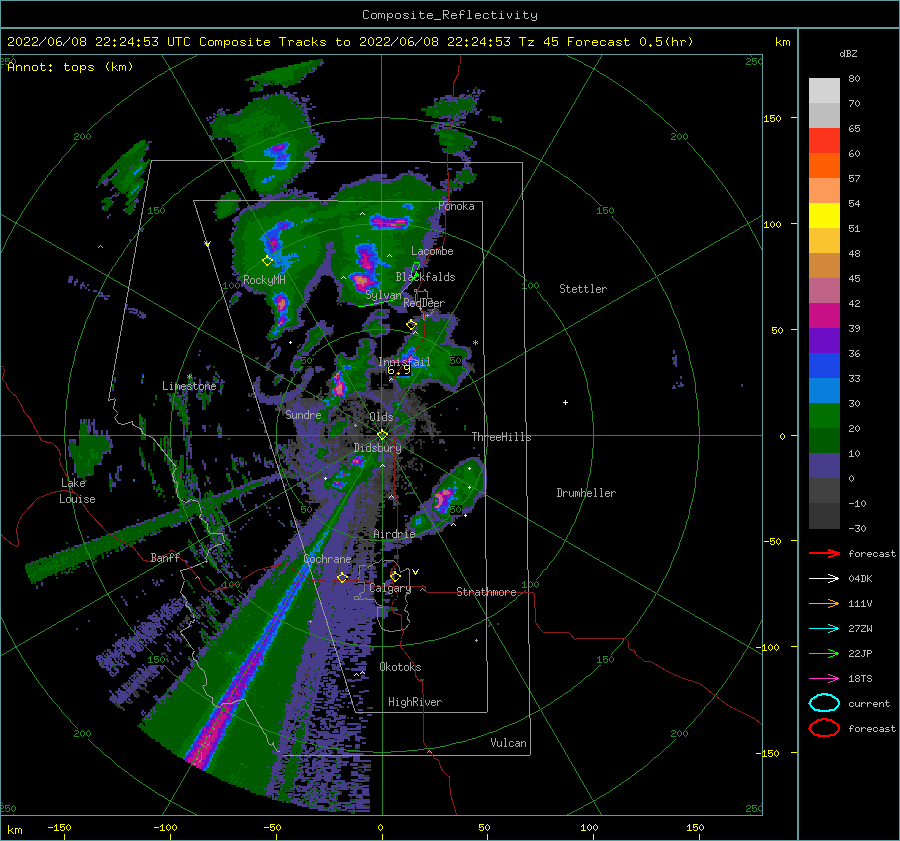Click the Airdrie city label
Image resolution: width=900 pixels, height=841 pixels.
coord(394,534)
